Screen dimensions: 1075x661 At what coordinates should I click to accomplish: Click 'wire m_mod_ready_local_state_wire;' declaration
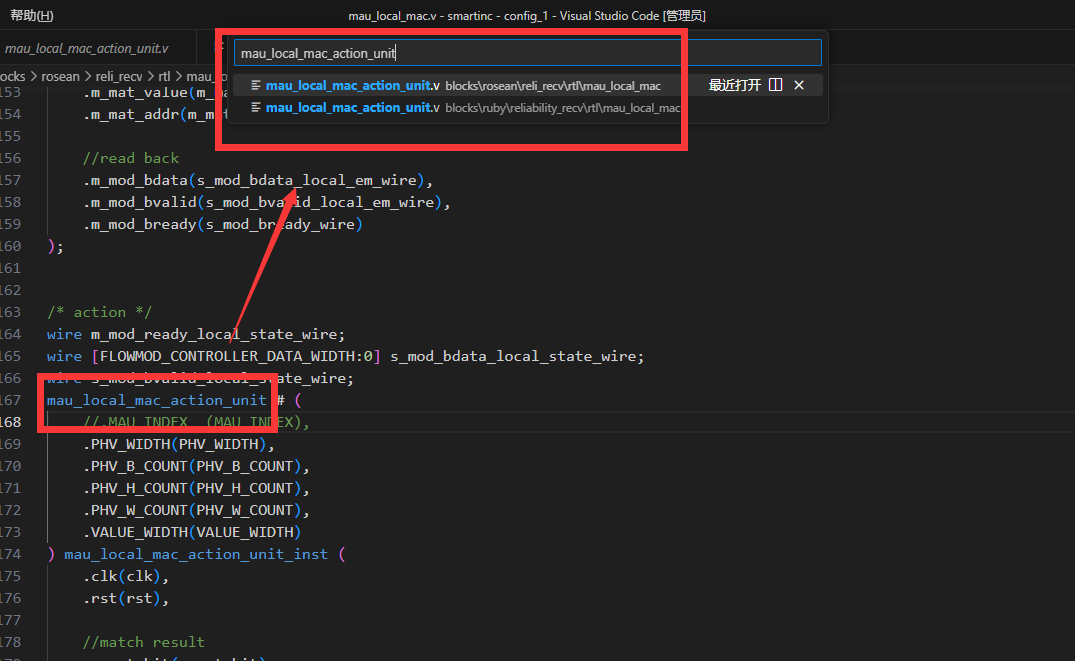pyautogui.click(x=196, y=334)
